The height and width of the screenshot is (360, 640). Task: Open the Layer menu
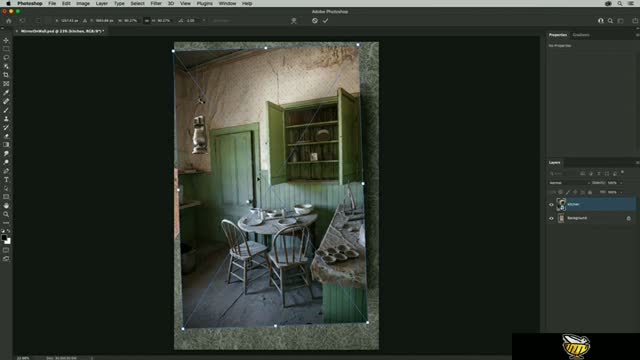102,3
